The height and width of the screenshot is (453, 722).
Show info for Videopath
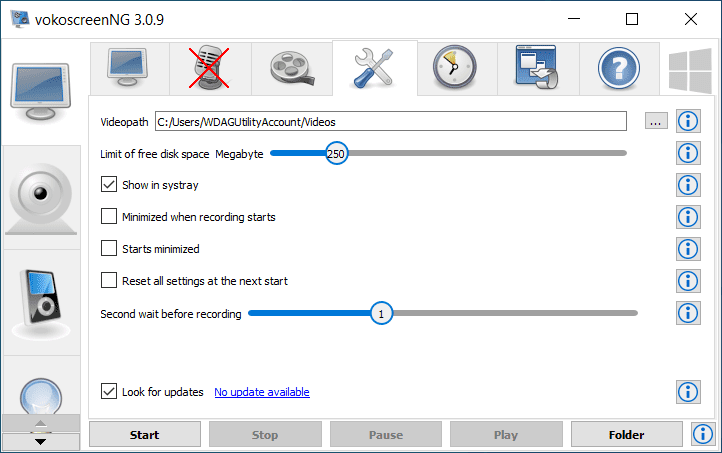coord(688,122)
